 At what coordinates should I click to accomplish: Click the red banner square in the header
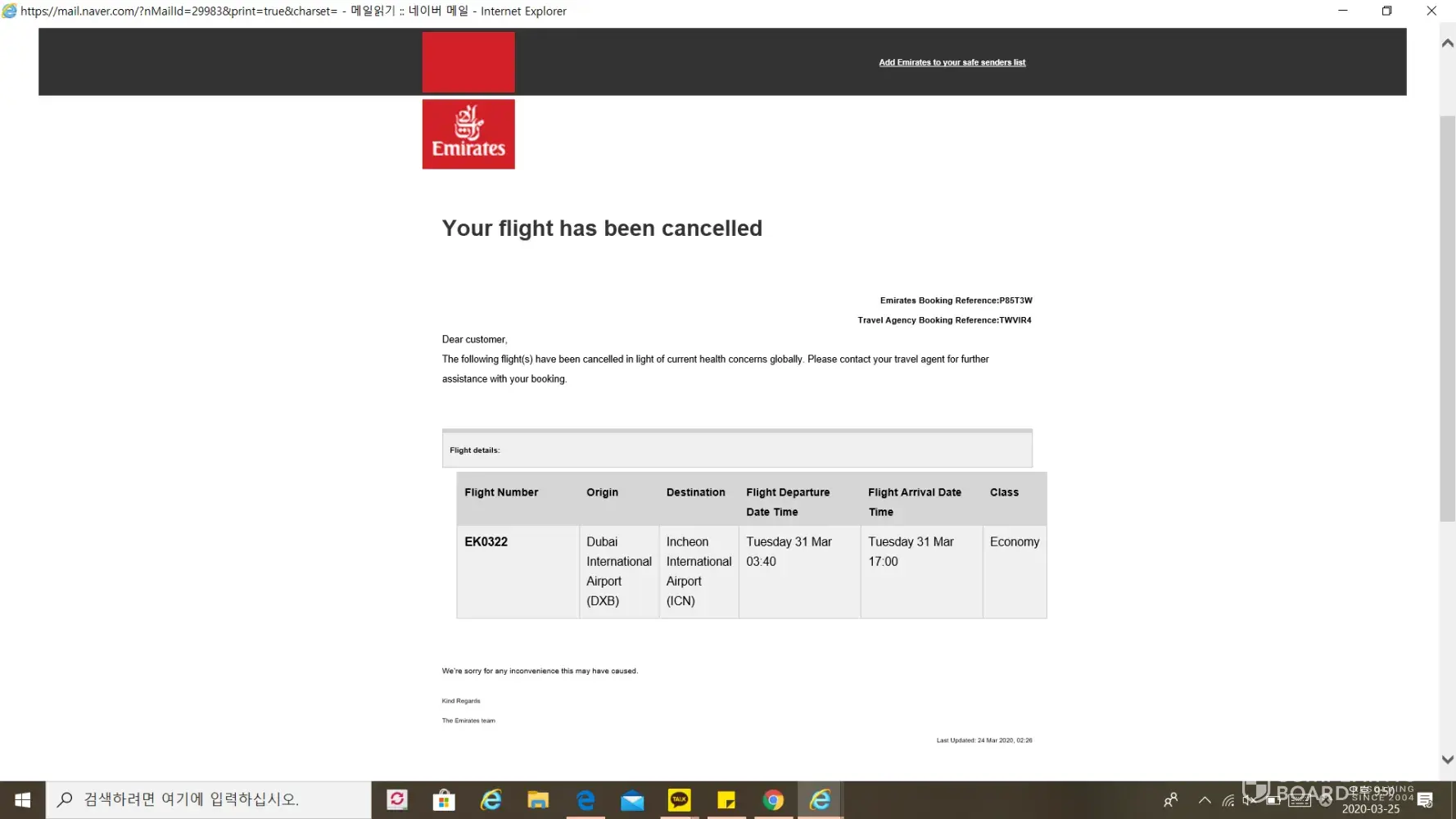point(468,62)
